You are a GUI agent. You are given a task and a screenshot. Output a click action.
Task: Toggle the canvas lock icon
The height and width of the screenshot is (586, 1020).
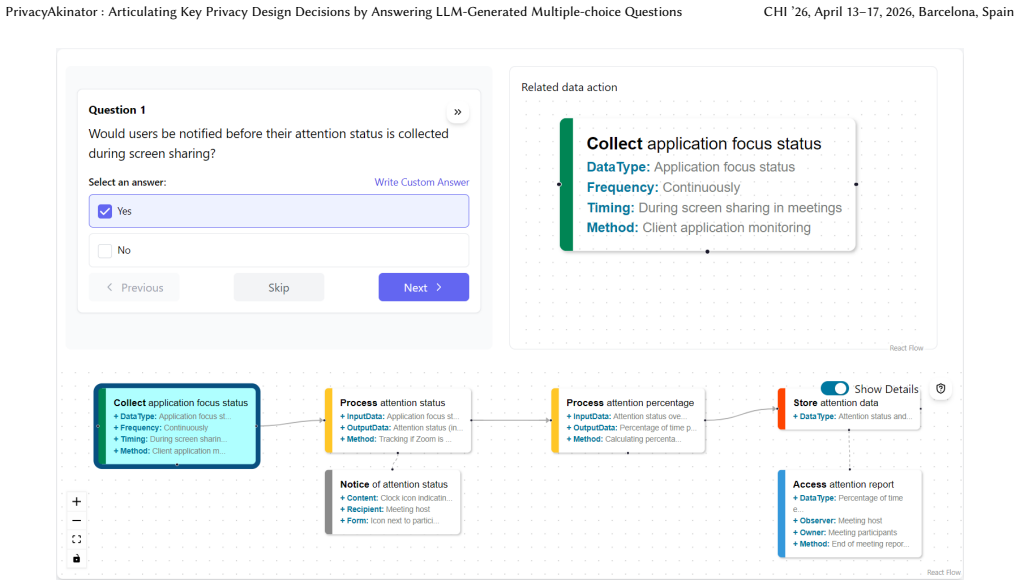(77, 558)
